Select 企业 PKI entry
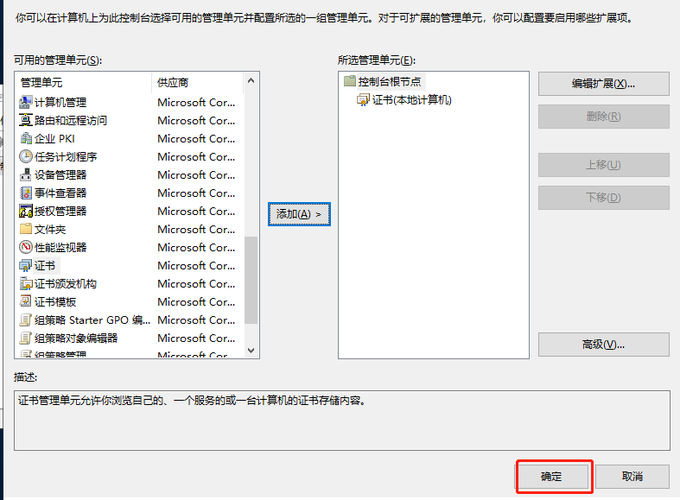The image size is (680, 500). coord(55,138)
